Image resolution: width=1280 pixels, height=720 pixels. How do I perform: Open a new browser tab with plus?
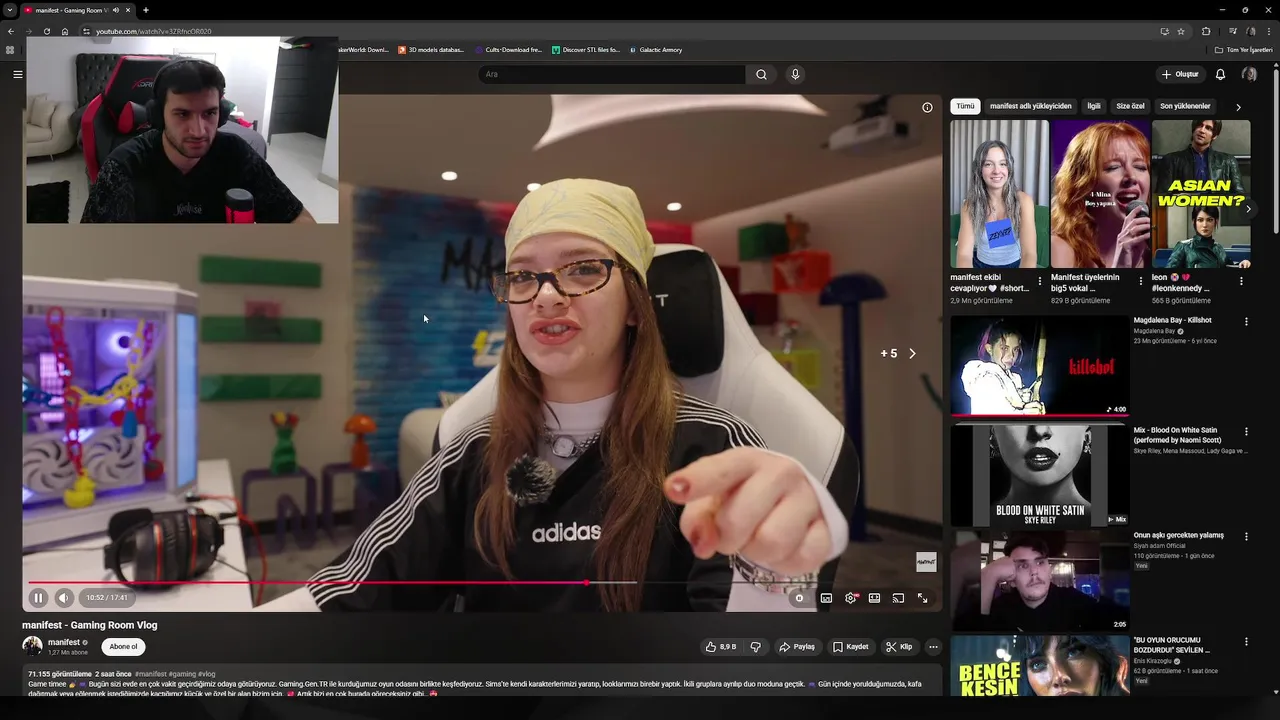[x=146, y=10]
